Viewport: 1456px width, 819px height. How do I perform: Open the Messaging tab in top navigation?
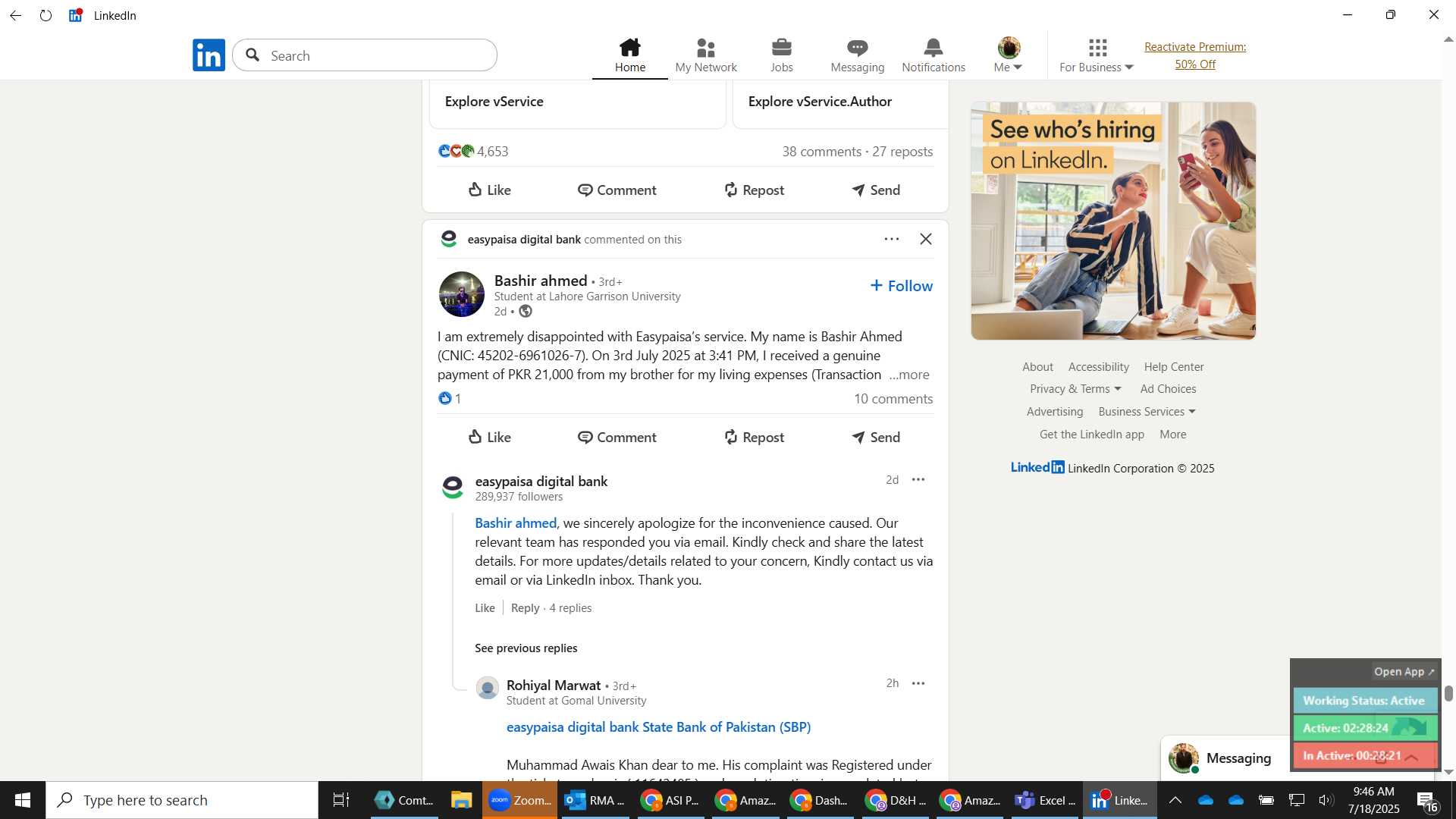coord(858,55)
